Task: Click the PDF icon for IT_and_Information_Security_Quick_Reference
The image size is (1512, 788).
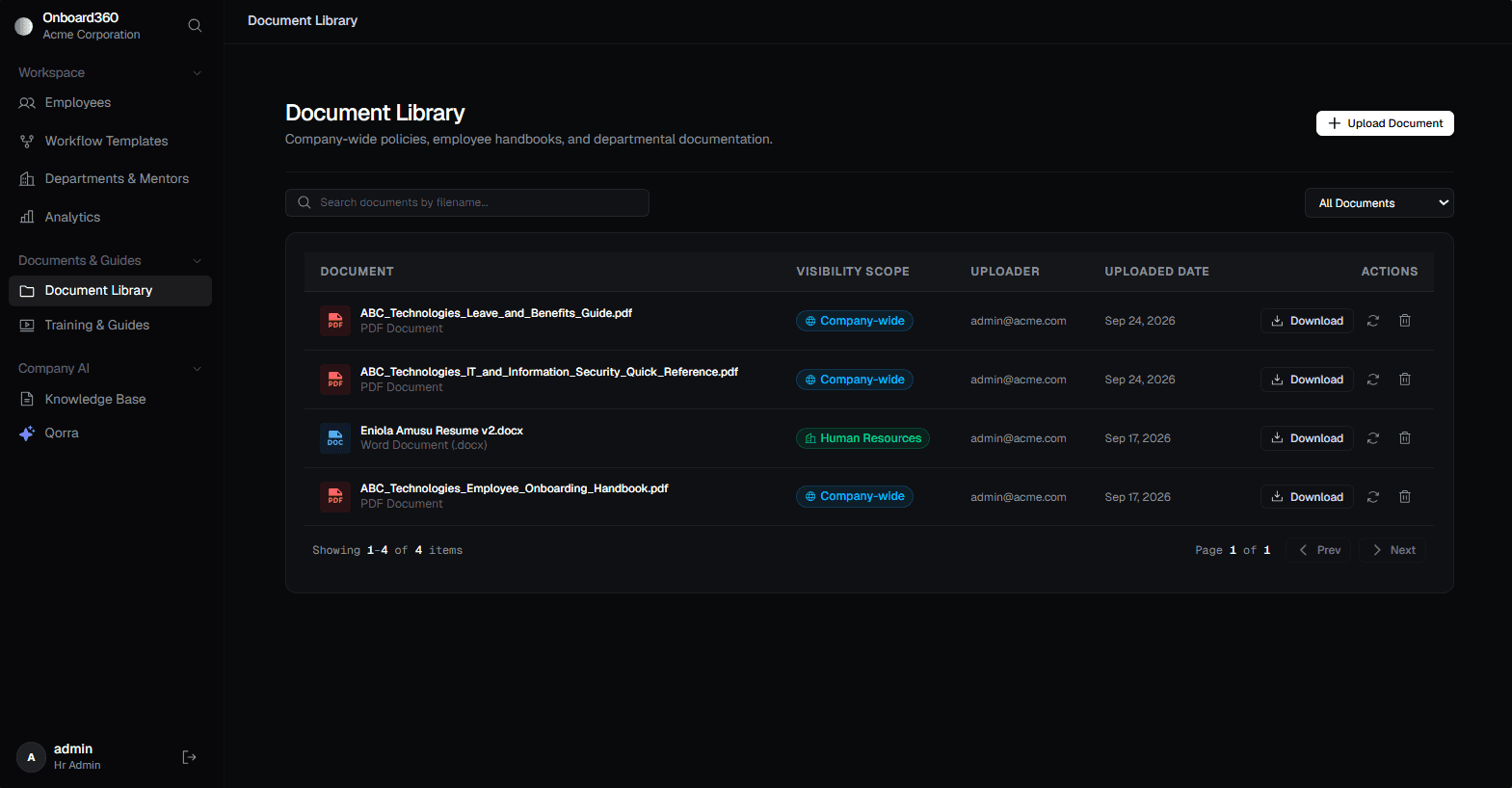Action: (x=335, y=380)
